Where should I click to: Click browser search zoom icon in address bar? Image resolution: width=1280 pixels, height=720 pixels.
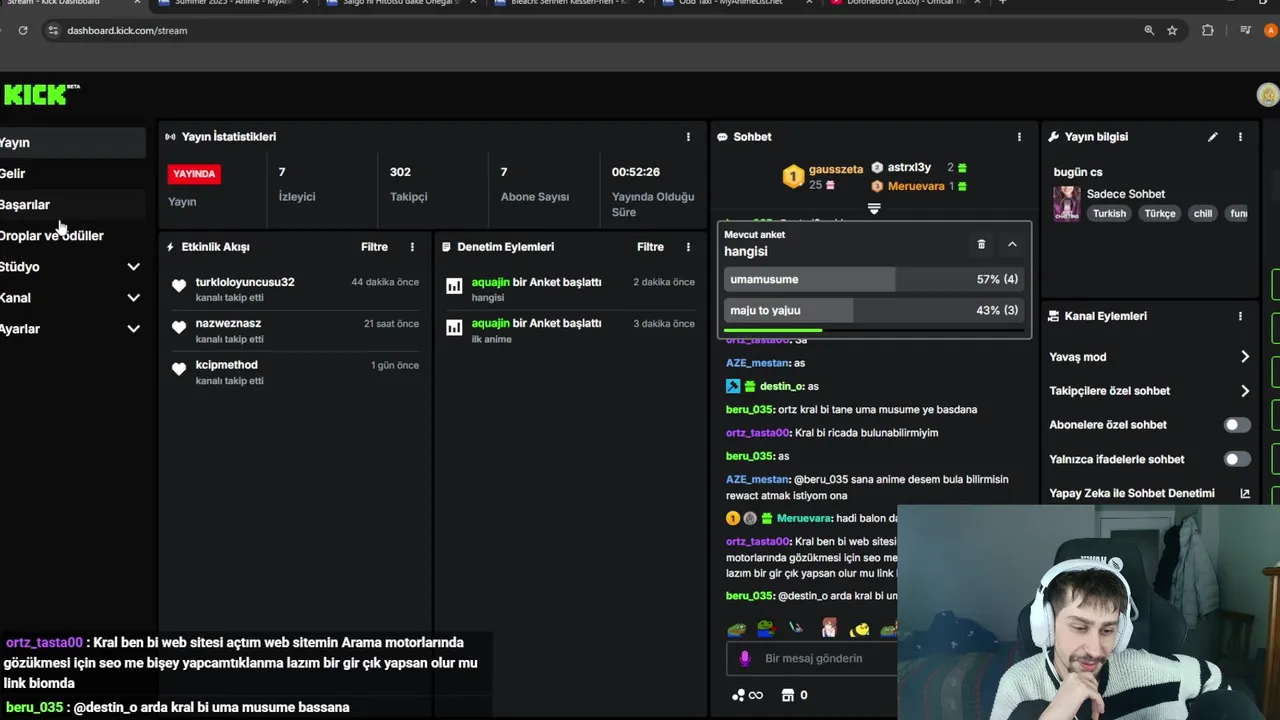click(1149, 30)
